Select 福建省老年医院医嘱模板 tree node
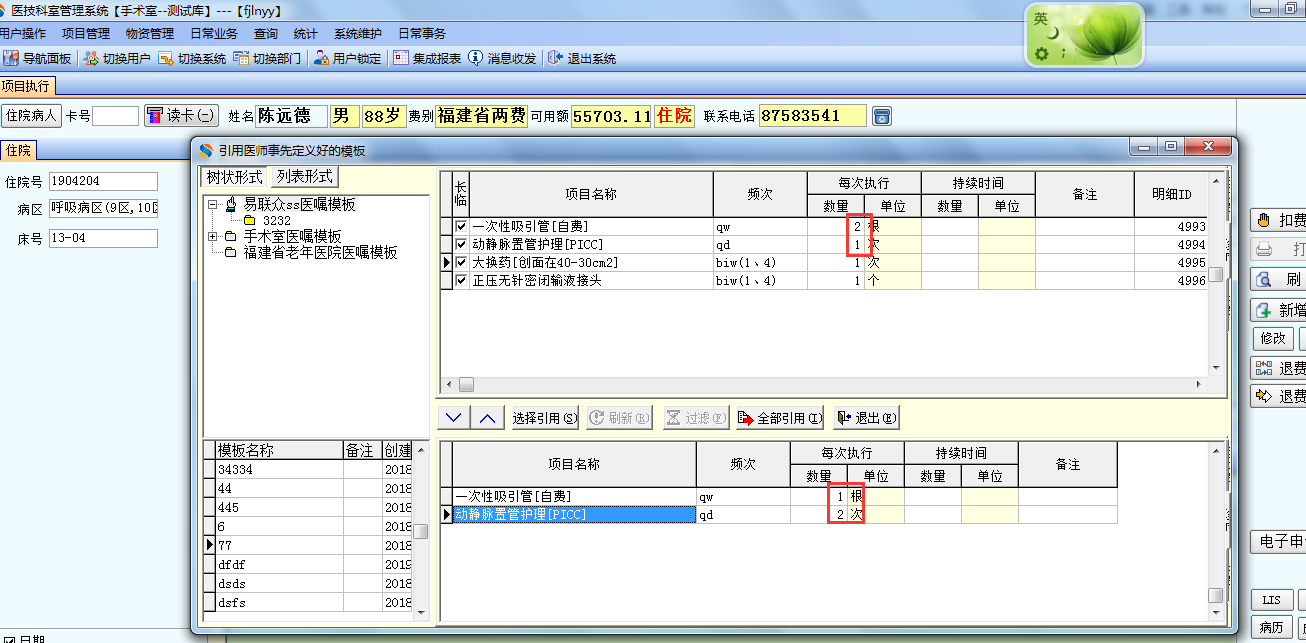Screen dimensions: 1306x643 tap(320, 253)
